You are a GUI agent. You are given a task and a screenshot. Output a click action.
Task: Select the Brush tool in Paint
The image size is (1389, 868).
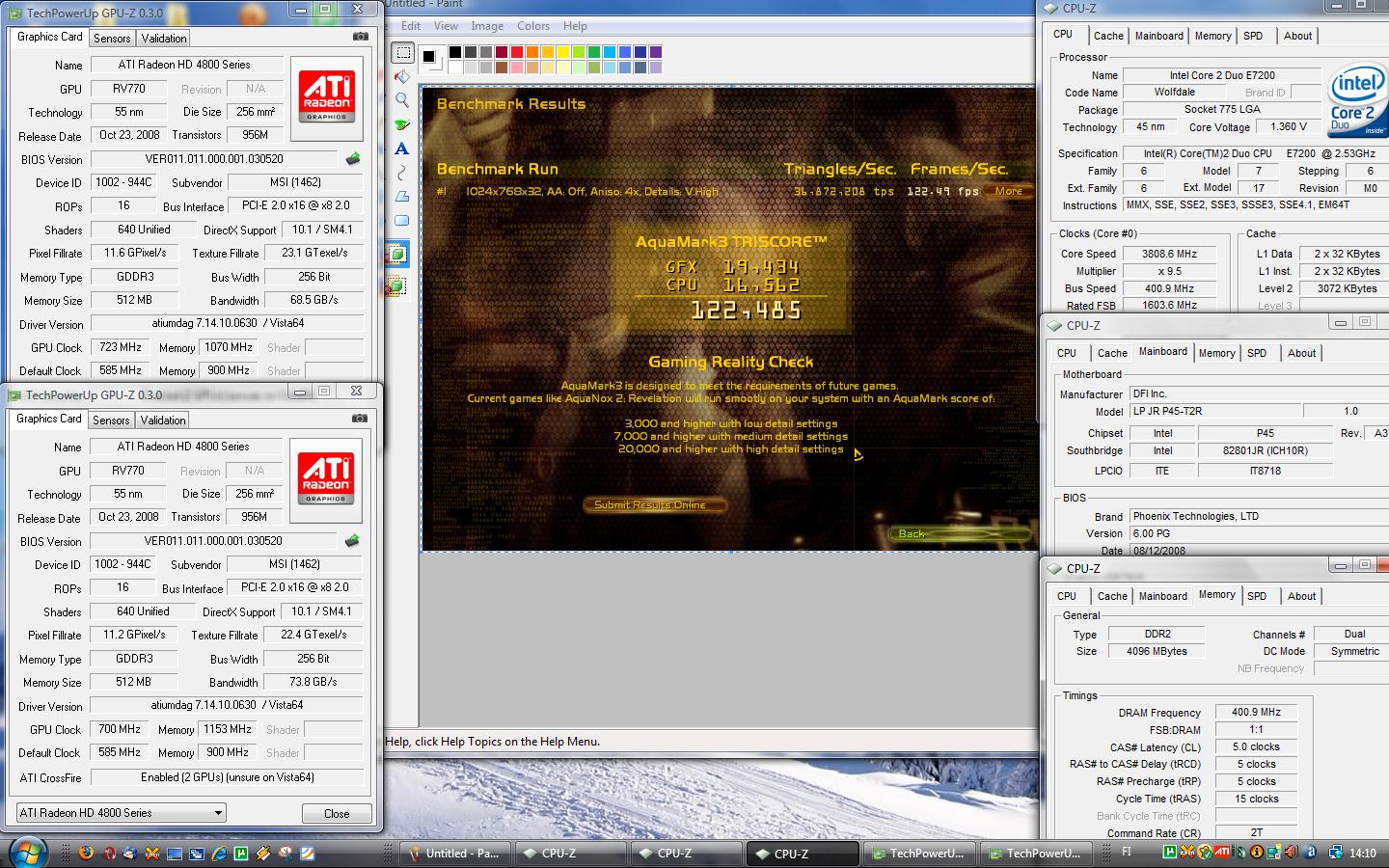pos(402,124)
